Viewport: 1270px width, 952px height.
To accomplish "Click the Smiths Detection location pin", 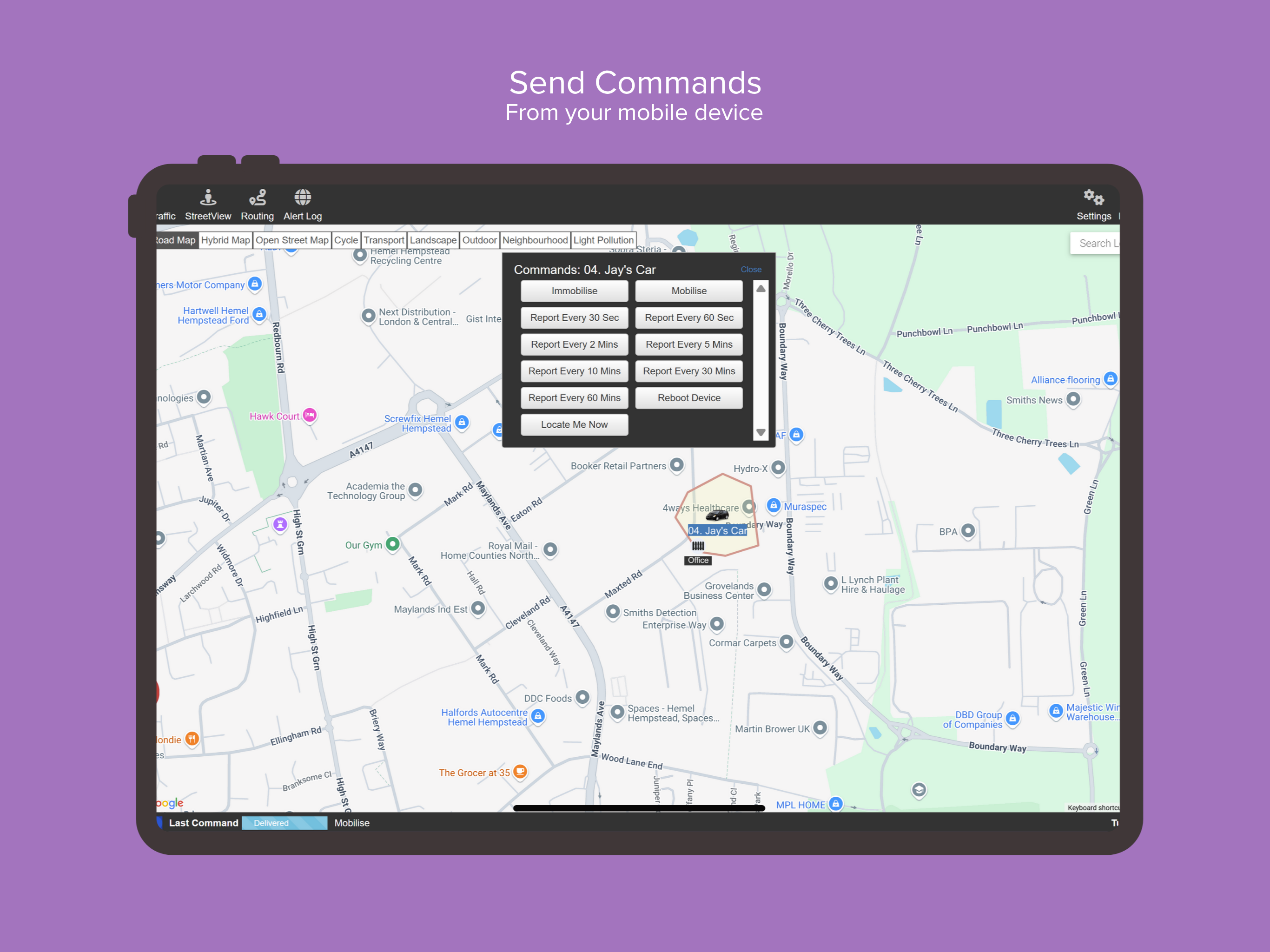I will (x=613, y=612).
